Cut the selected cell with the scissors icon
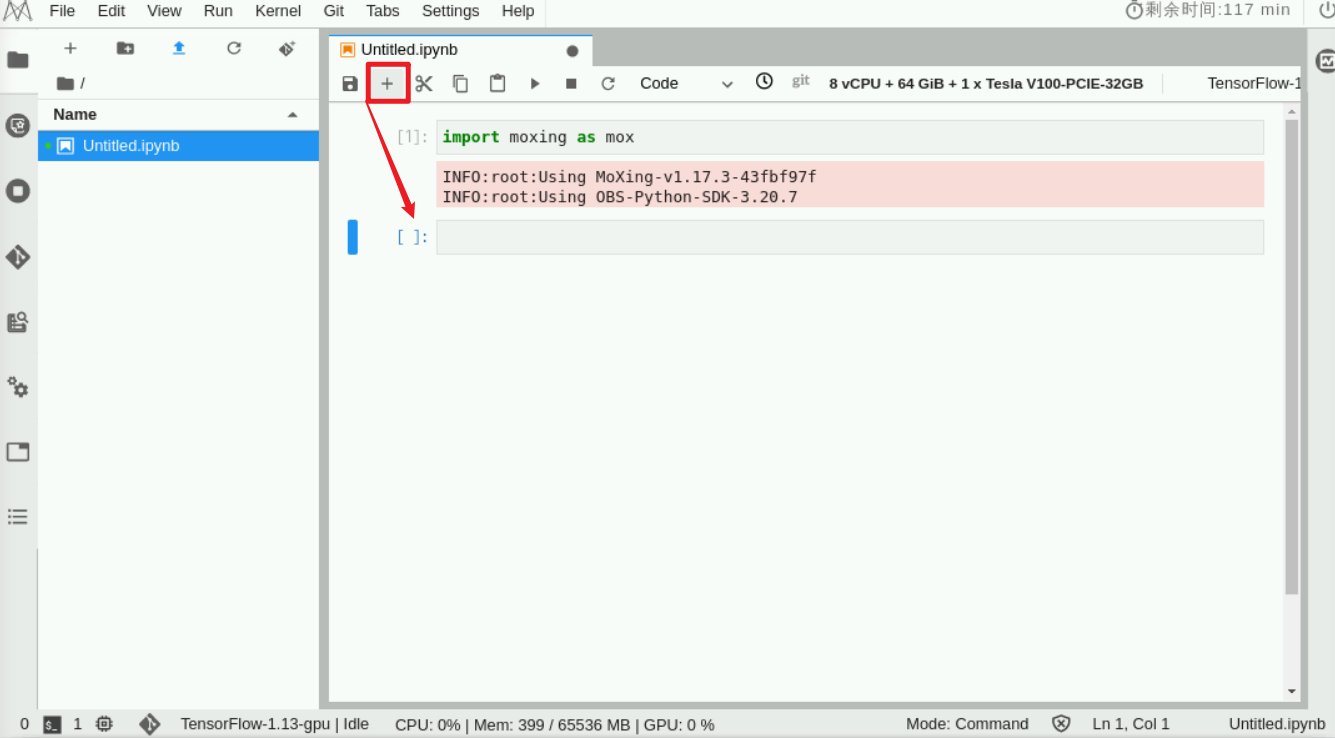Screen dimensions: 1335x738 [424, 84]
